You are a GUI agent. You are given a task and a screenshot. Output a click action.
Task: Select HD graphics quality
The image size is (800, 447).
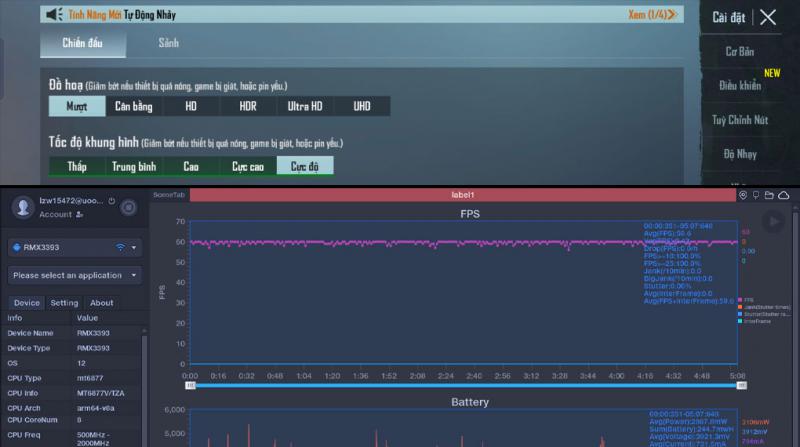(x=191, y=106)
